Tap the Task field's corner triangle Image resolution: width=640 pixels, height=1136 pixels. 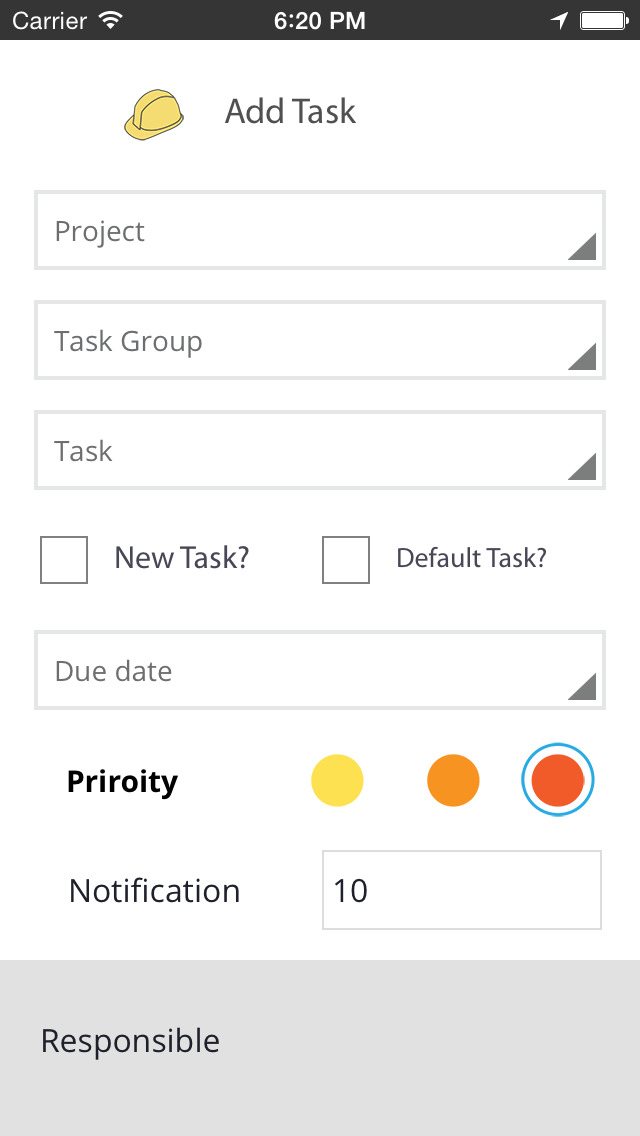tap(584, 467)
